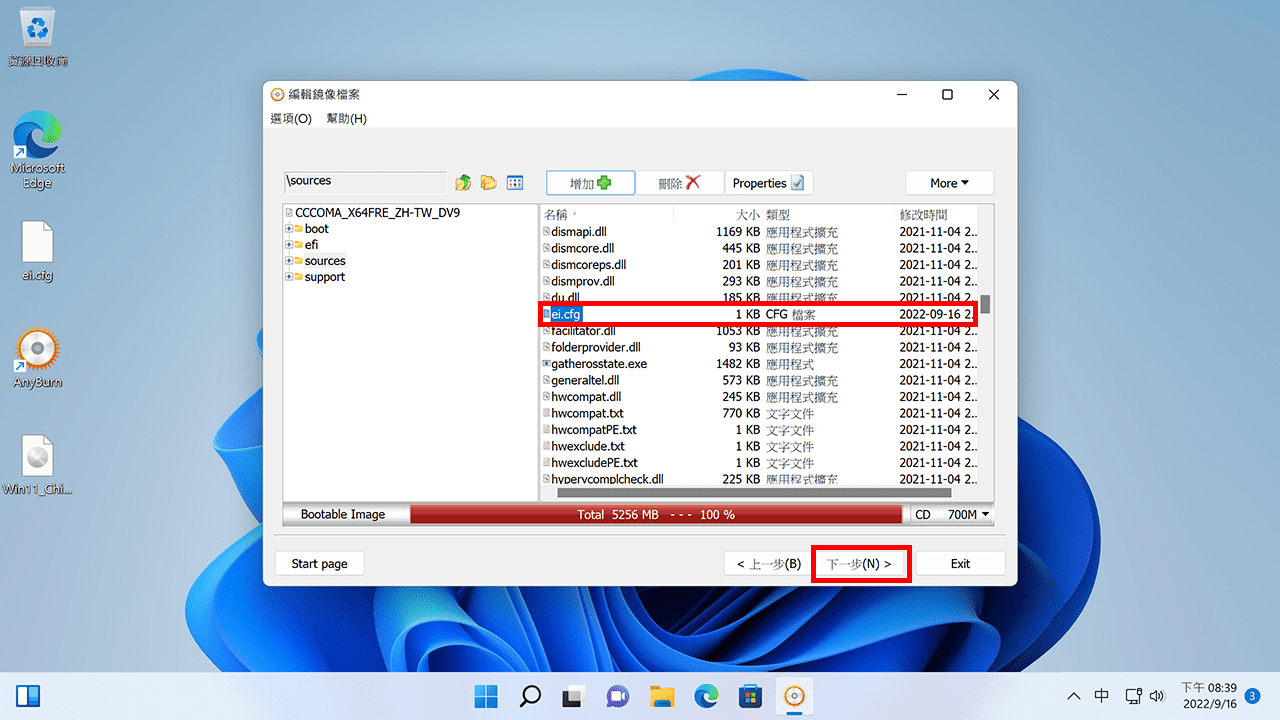This screenshot has width=1280, height=720.
Task: Open the 選項(O) menu
Action: point(291,118)
